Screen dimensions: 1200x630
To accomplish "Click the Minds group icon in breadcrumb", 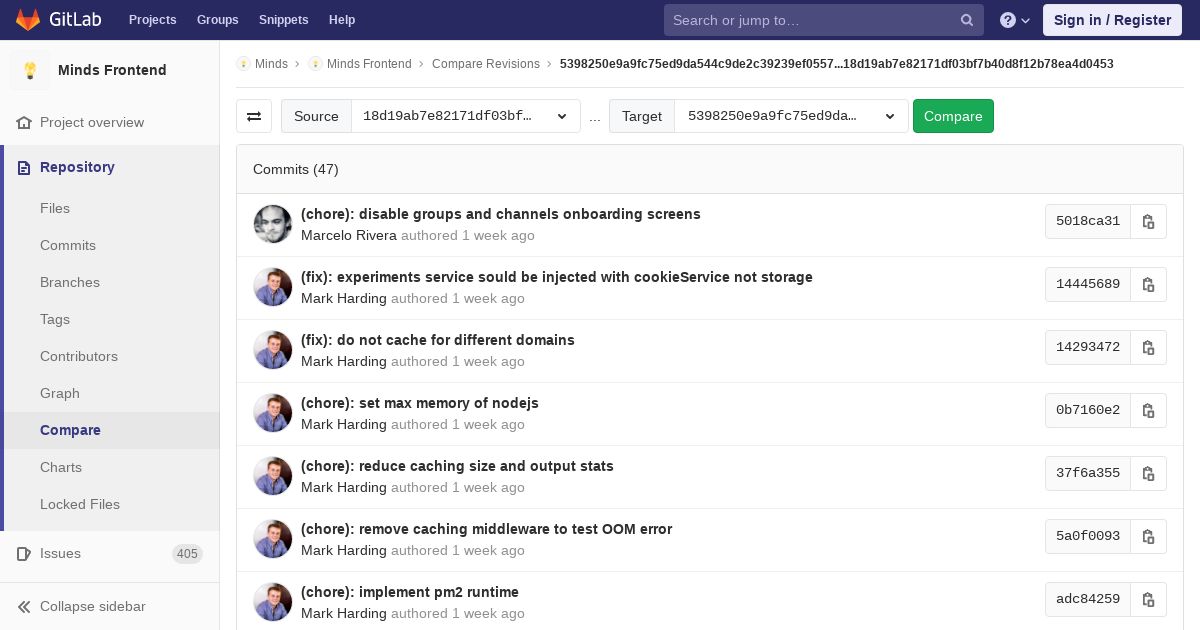I will [x=243, y=64].
